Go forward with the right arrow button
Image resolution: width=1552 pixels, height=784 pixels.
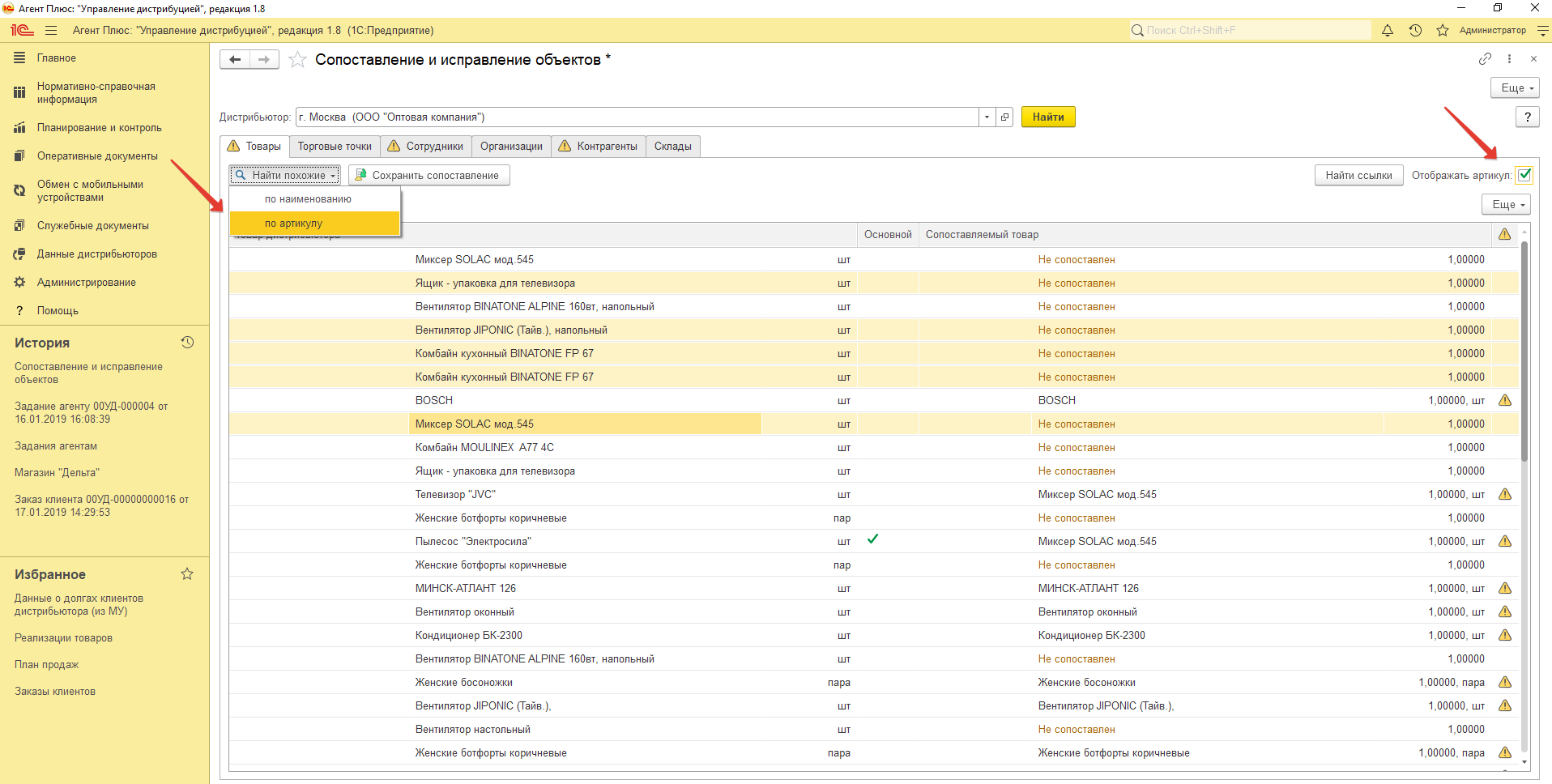pyautogui.click(x=264, y=59)
